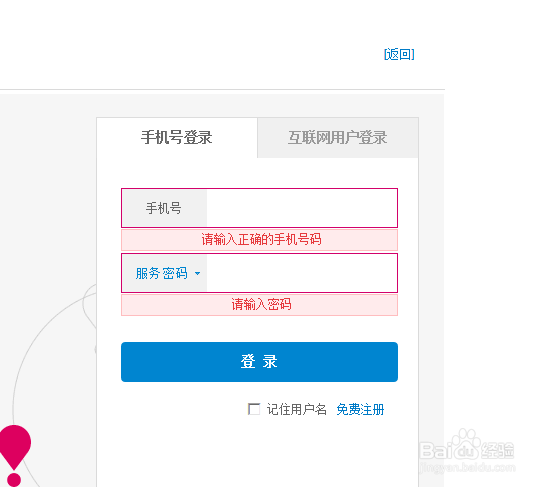Switch to 互联网用户登录 tab
The width and height of the screenshot is (547, 487).
tap(338, 138)
